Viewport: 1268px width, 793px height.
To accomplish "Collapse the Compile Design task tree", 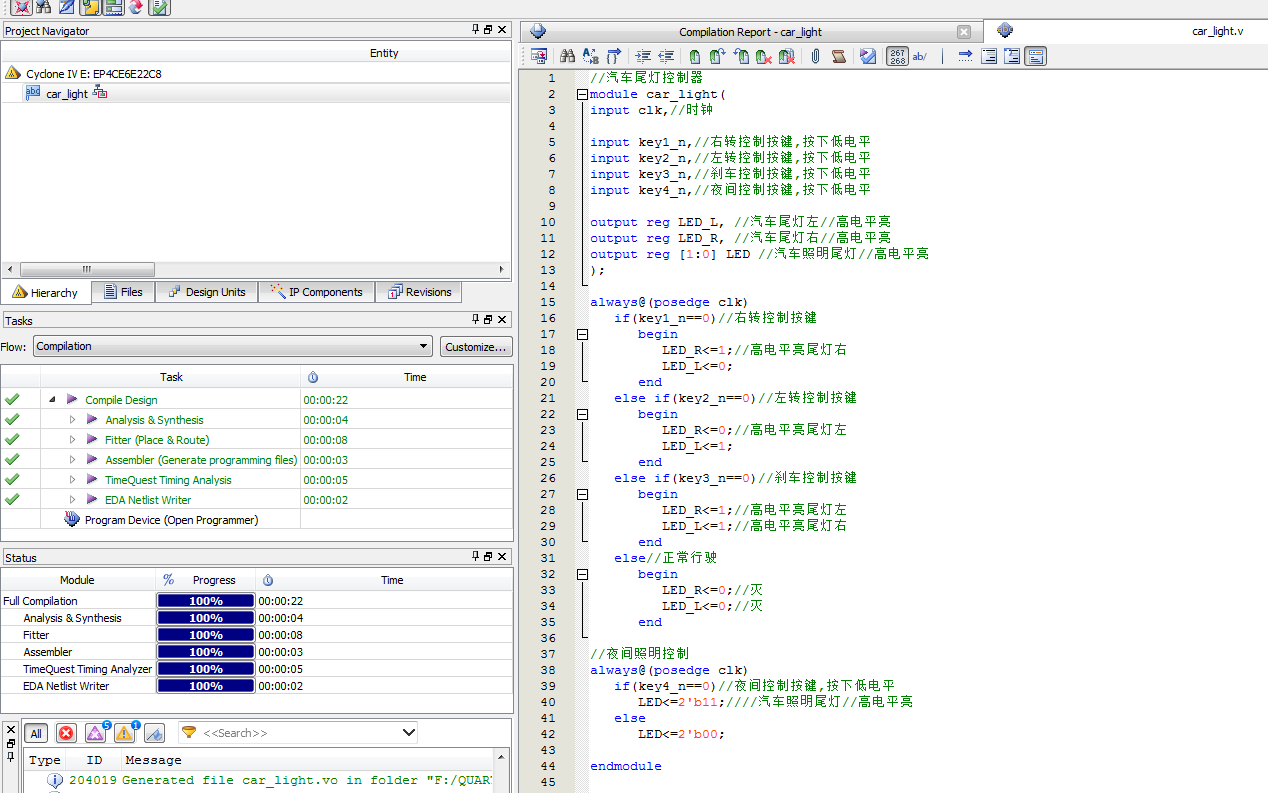I will coord(51,400).
